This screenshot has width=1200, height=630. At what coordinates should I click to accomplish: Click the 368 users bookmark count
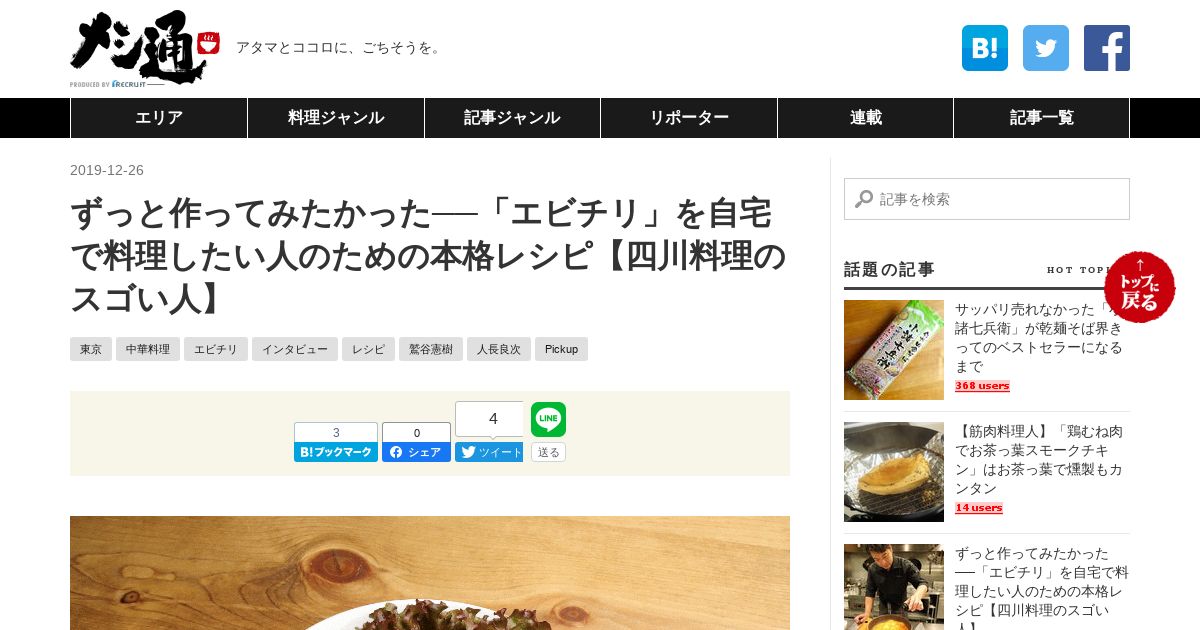(x=982, y=386)
